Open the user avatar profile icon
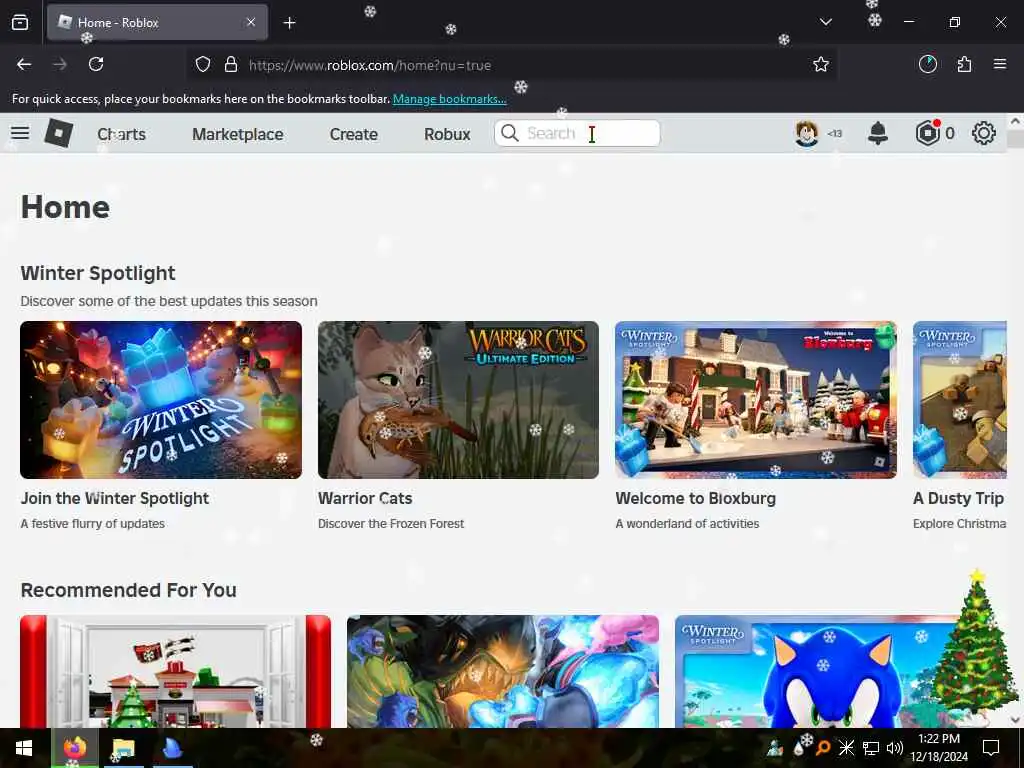The height and width of the screenshot is (768, 1024). (807, 133)
